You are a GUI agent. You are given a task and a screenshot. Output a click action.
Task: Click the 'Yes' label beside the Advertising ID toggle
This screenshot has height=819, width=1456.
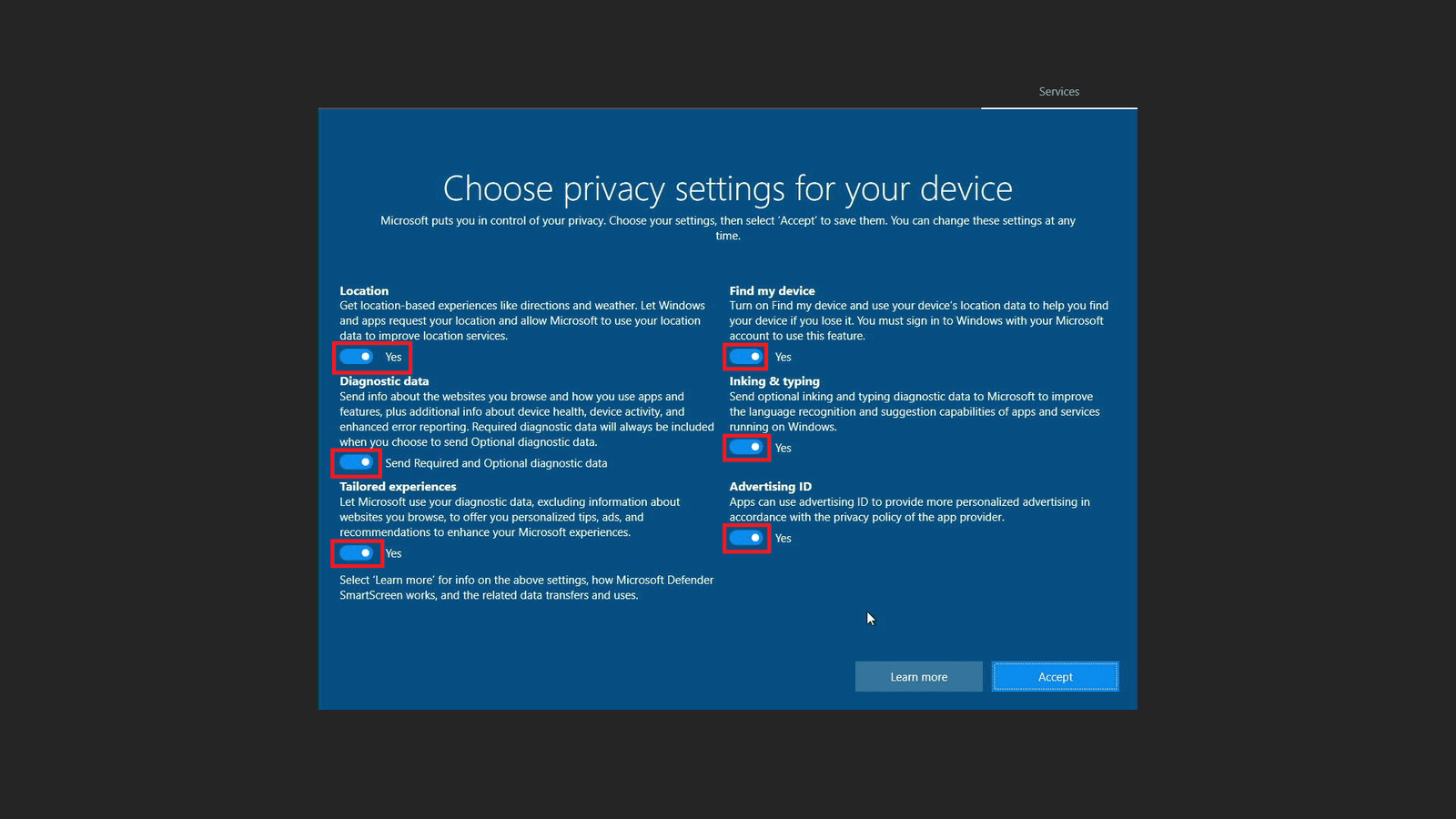tap(784, 539)
